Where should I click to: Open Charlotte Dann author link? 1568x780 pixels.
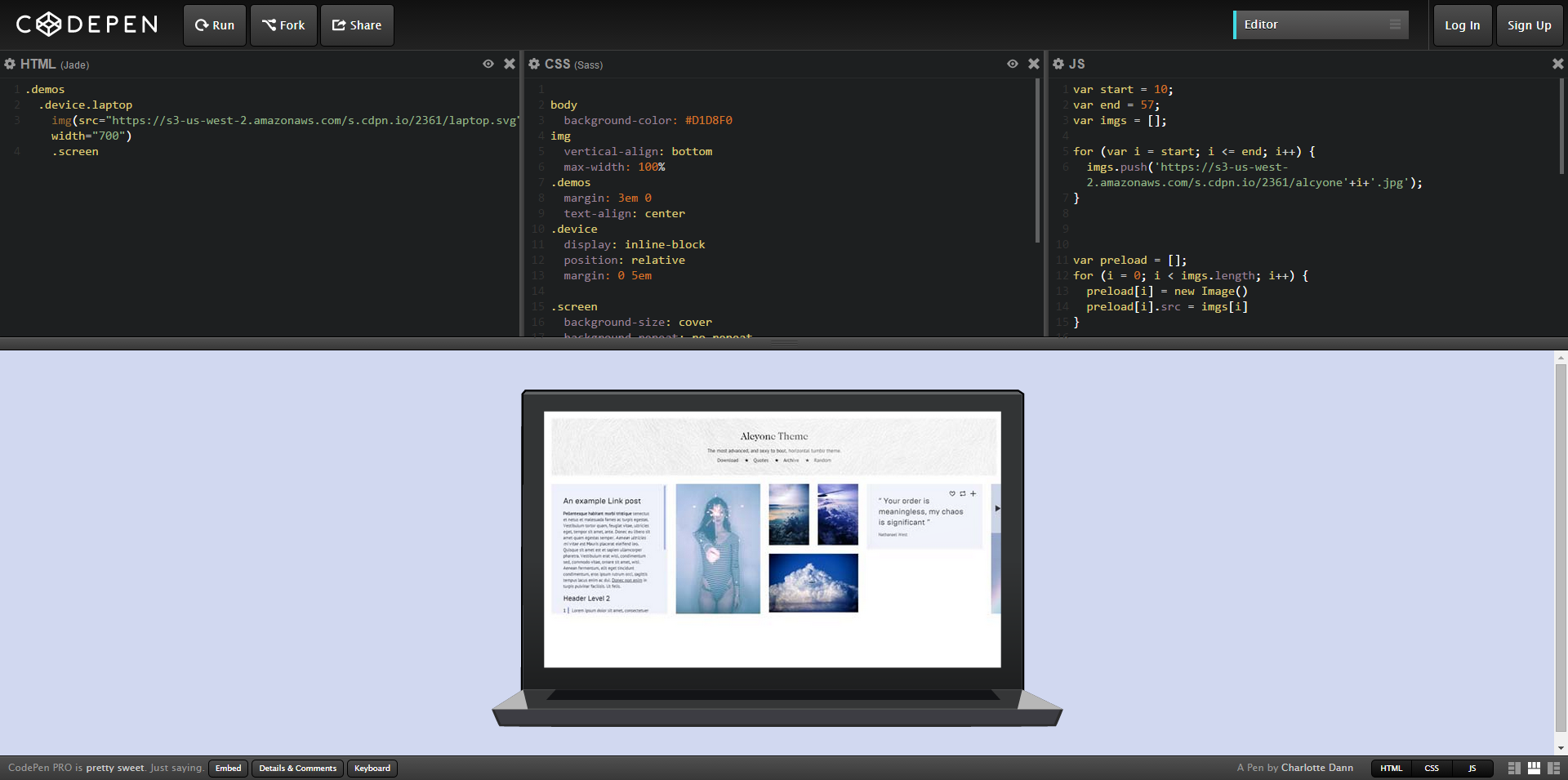click(x=1317, y=768)
